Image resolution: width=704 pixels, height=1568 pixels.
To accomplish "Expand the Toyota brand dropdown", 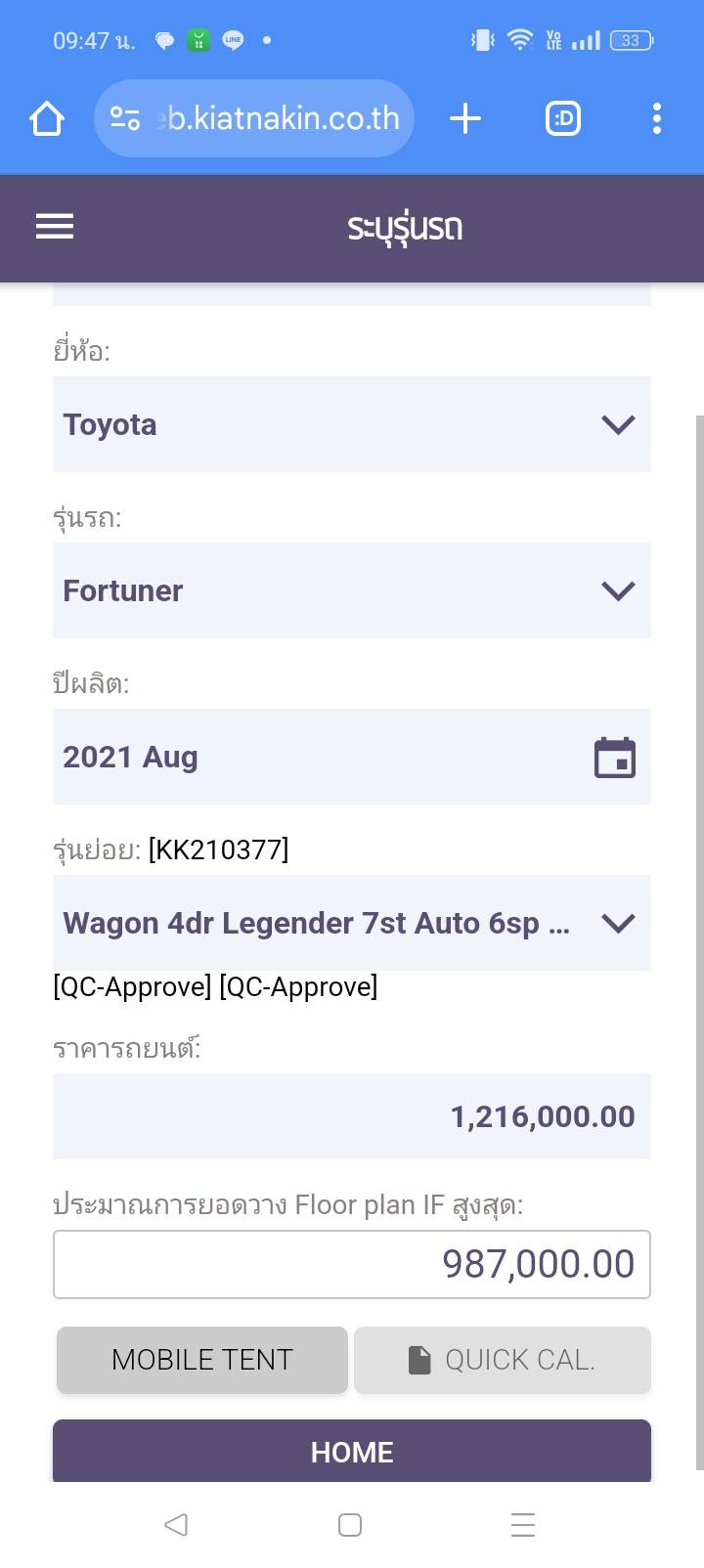I will coord(352,424).
